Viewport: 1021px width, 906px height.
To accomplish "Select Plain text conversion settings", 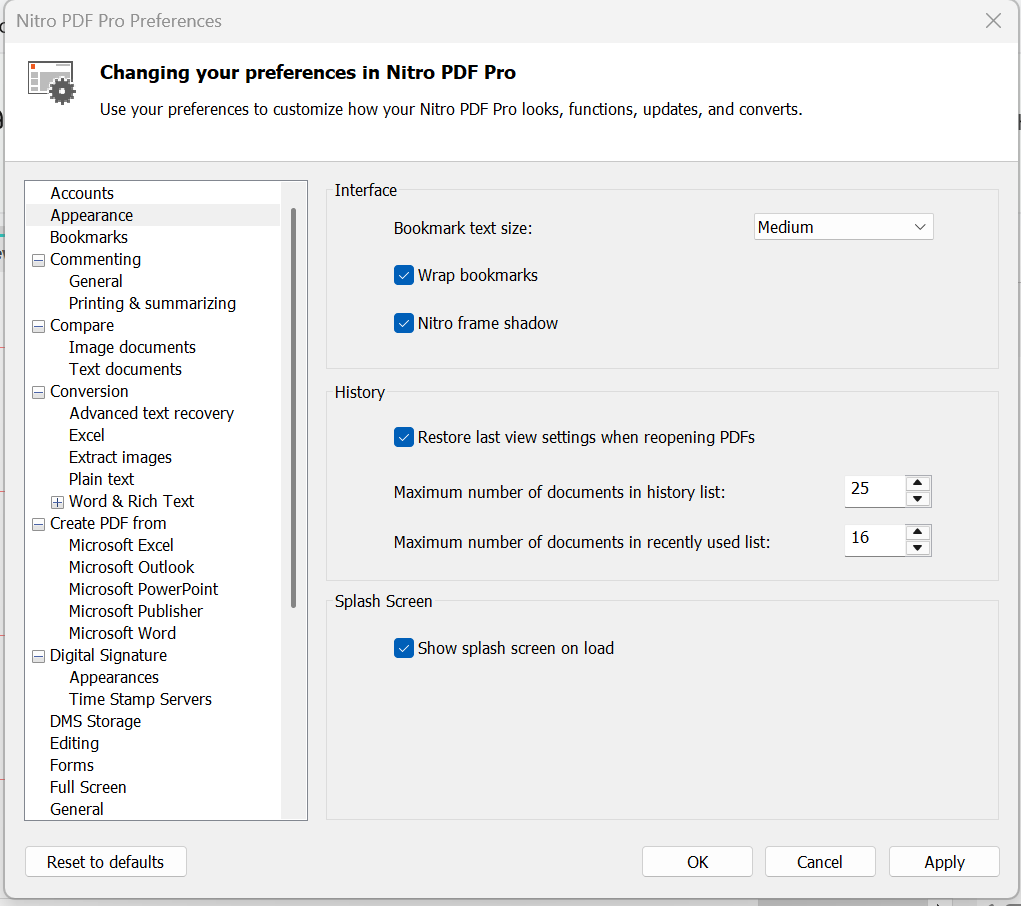I will (x=102, y=479).
